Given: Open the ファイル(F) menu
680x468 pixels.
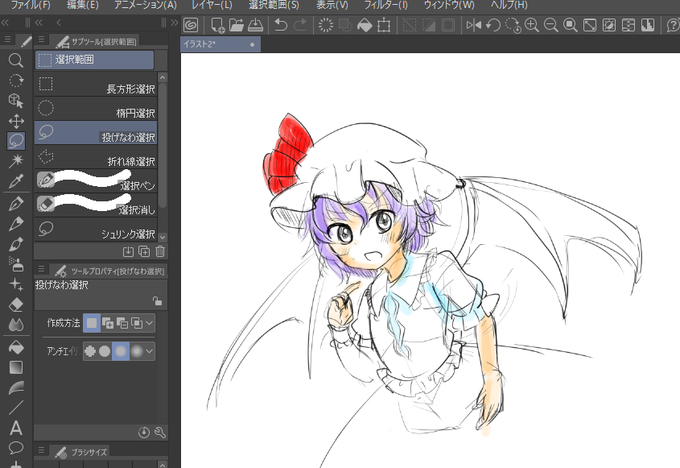Looking at the screenshot, I should click(x=30, y=5).
